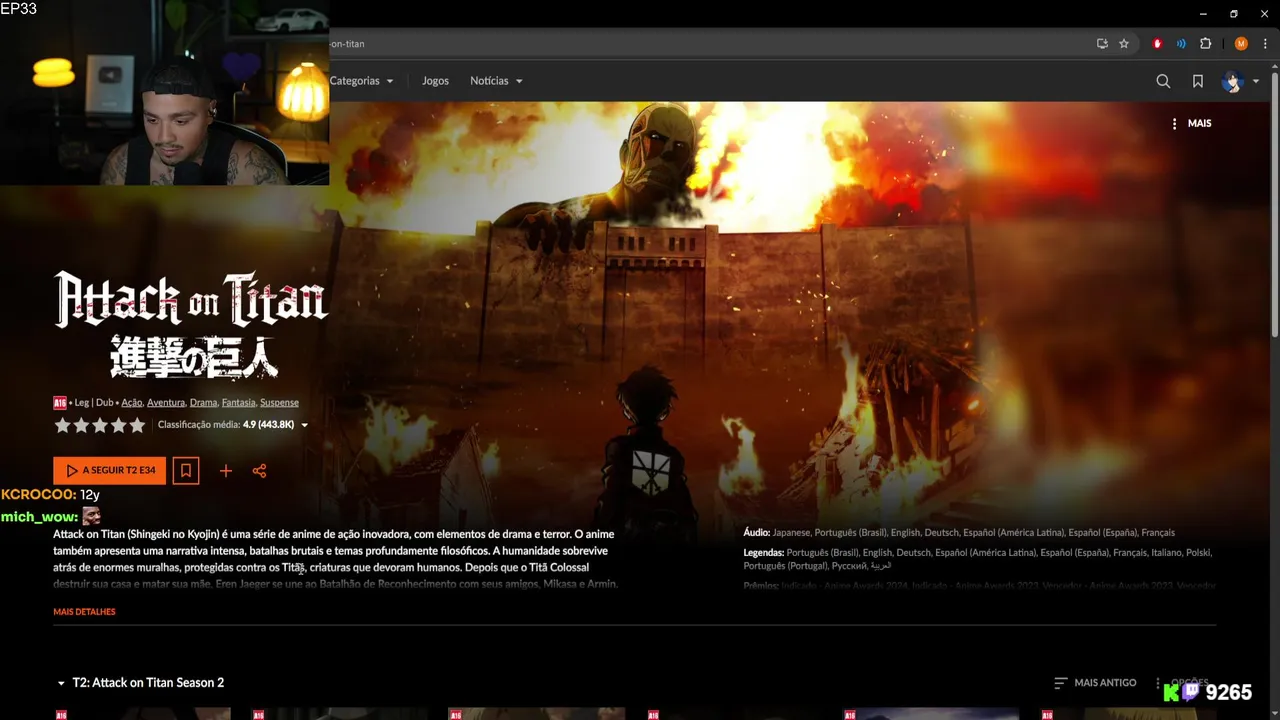Image resolution: width=1280 pixels, height=720 pixels.
Task: Click the share icon under the title
Action: coord(260,470)
